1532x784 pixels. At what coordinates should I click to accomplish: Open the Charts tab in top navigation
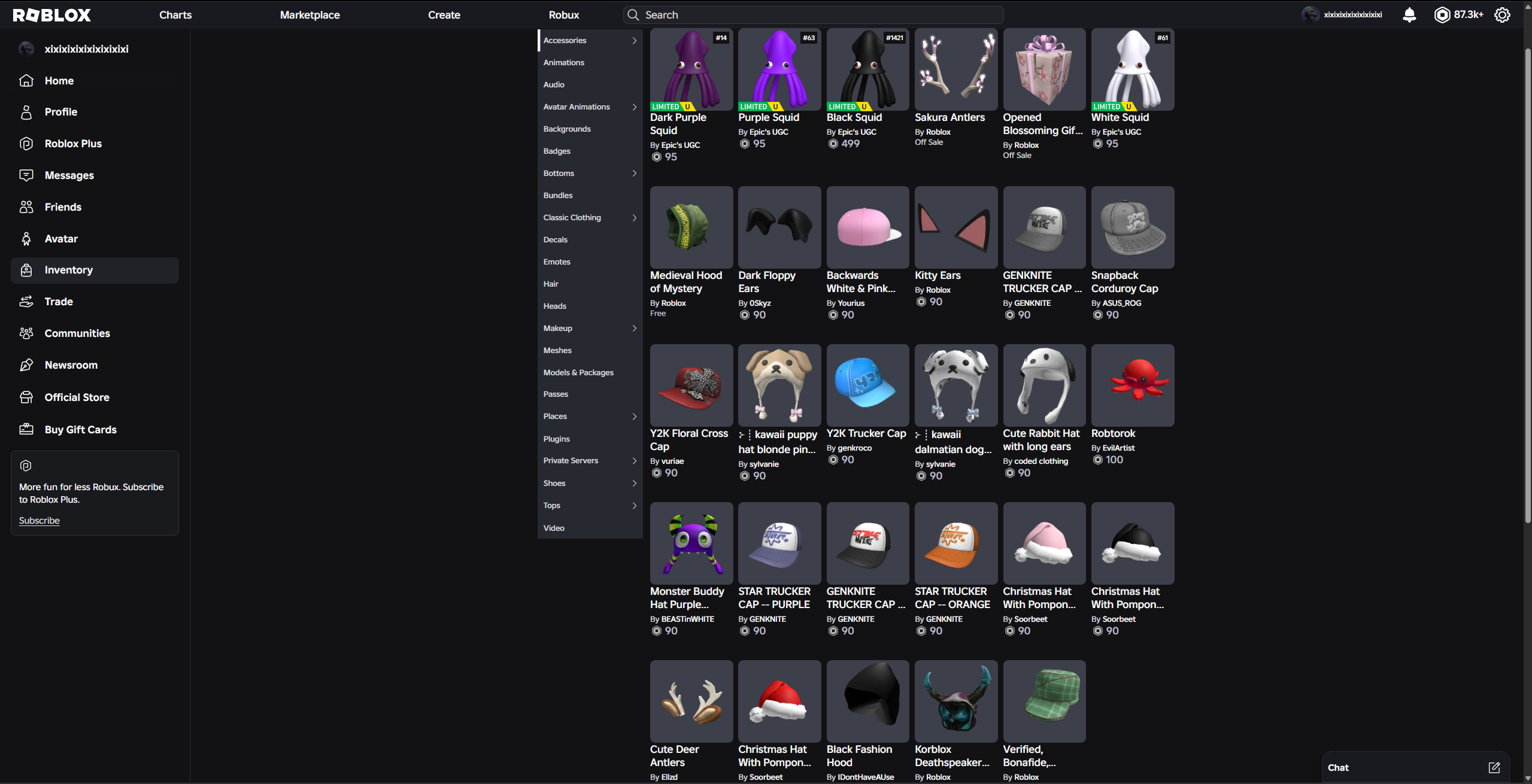[175, 15]
